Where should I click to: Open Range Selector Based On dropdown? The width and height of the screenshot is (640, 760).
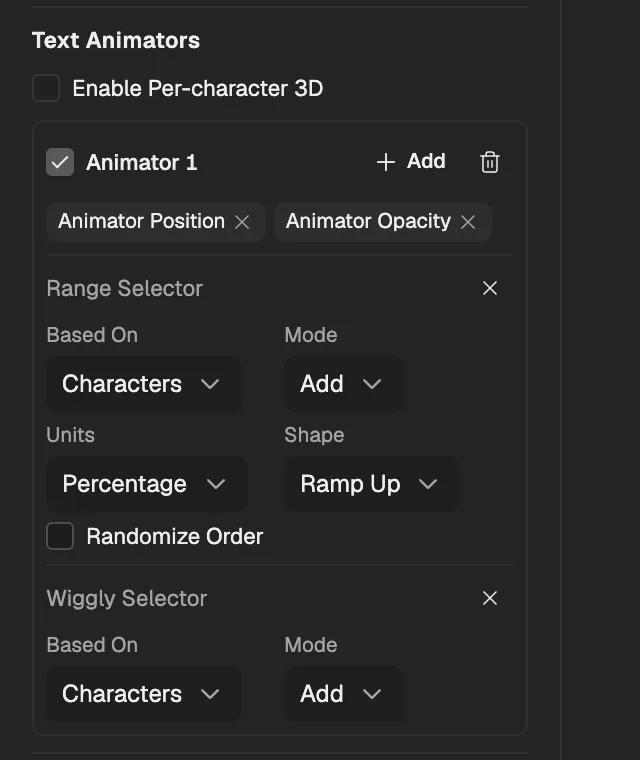144,384
